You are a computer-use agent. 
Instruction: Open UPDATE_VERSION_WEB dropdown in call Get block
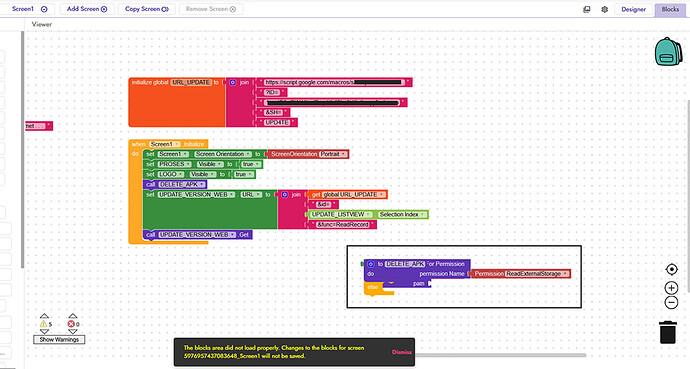click(x=197, y=235)
